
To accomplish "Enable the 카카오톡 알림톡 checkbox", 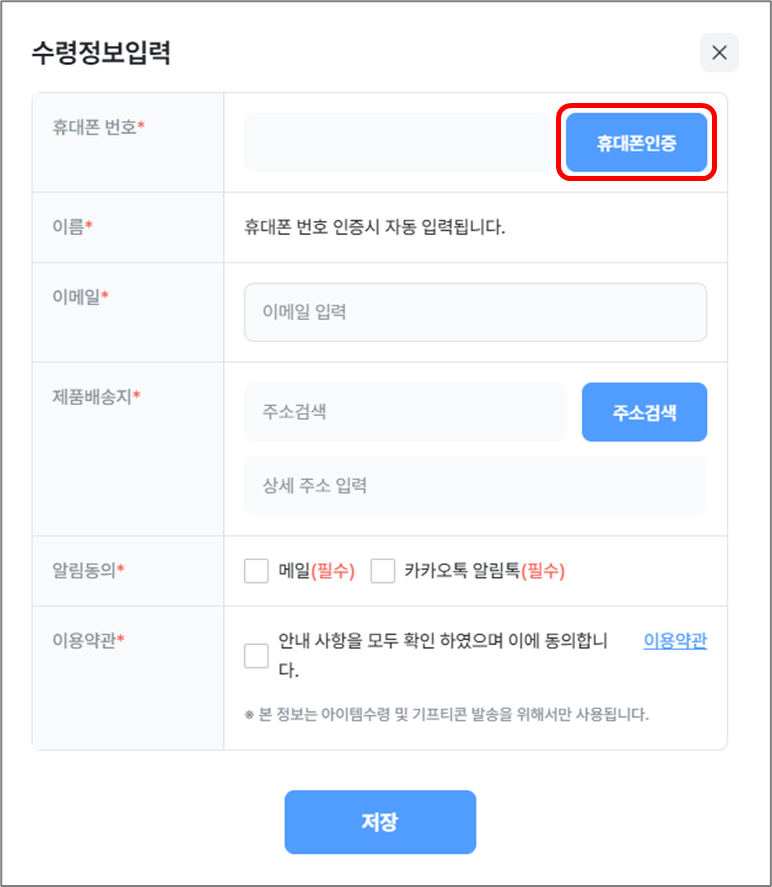I will (x=383, y=571).
